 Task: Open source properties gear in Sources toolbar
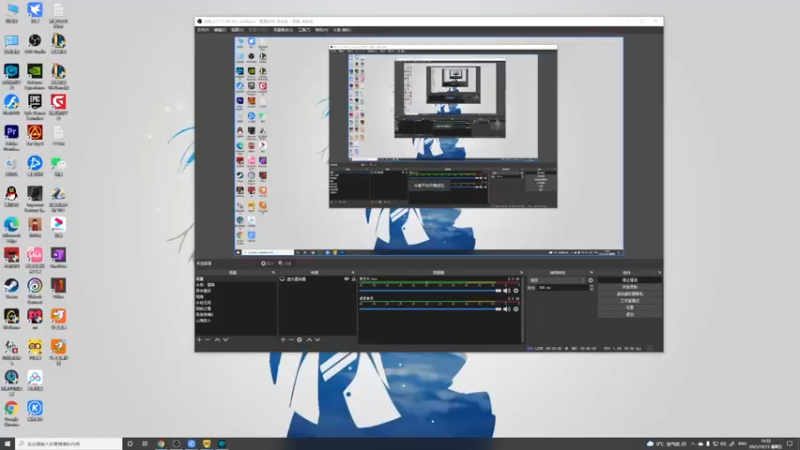pos(299,340)
